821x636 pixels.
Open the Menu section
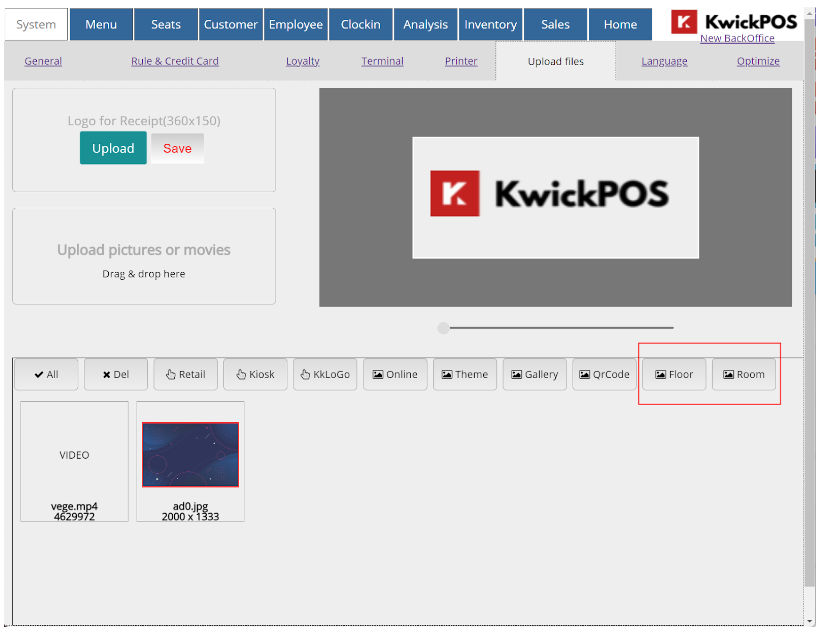tap(101, 25)
